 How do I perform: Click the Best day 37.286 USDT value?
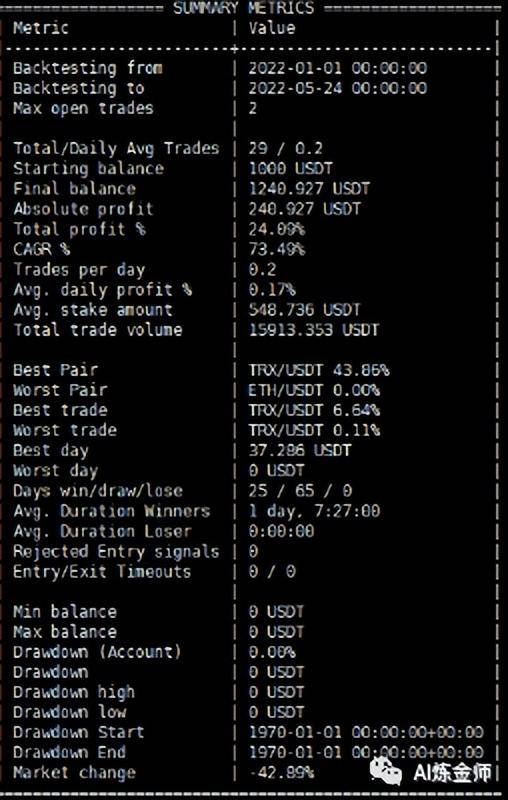pyautogui.click(x=300, y=451)
